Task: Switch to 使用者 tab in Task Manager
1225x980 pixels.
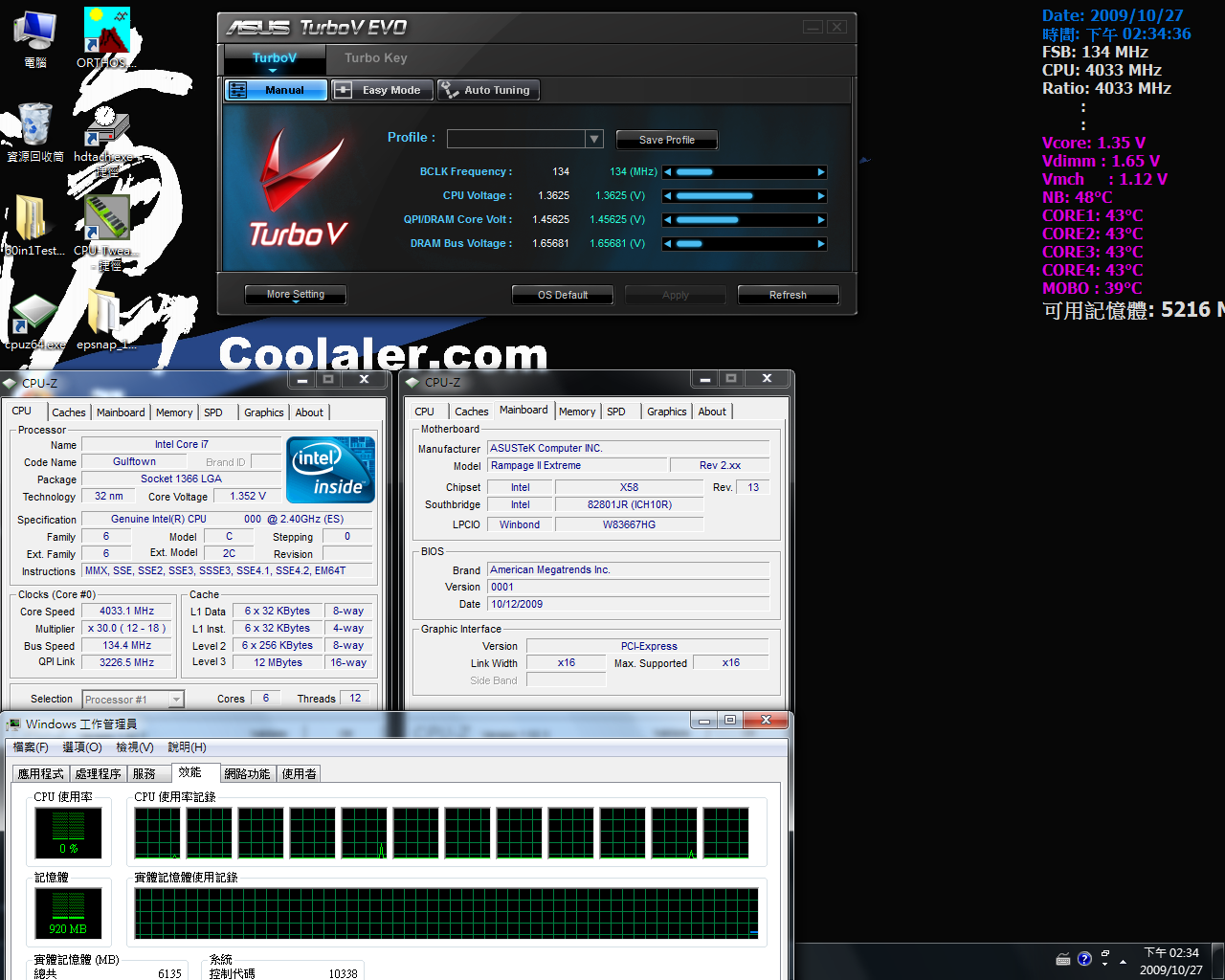Action: pos(300,773)
